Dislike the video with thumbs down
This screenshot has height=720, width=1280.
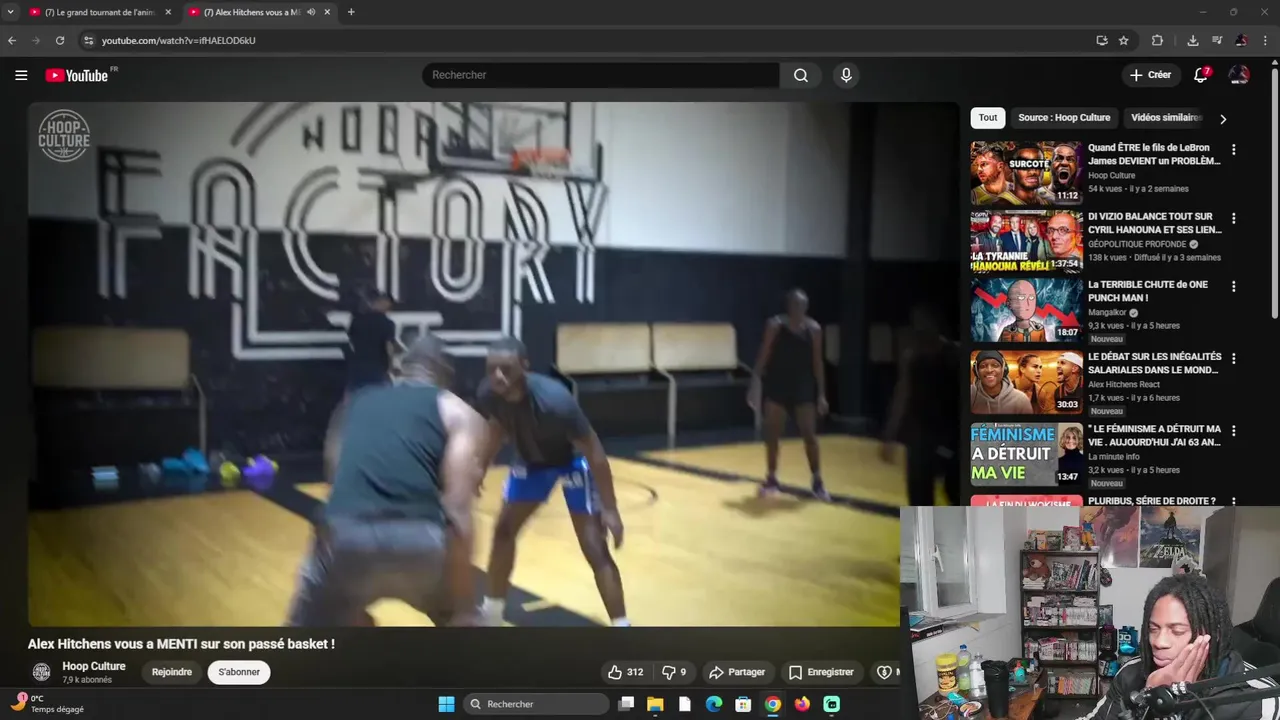click(675, 672)
